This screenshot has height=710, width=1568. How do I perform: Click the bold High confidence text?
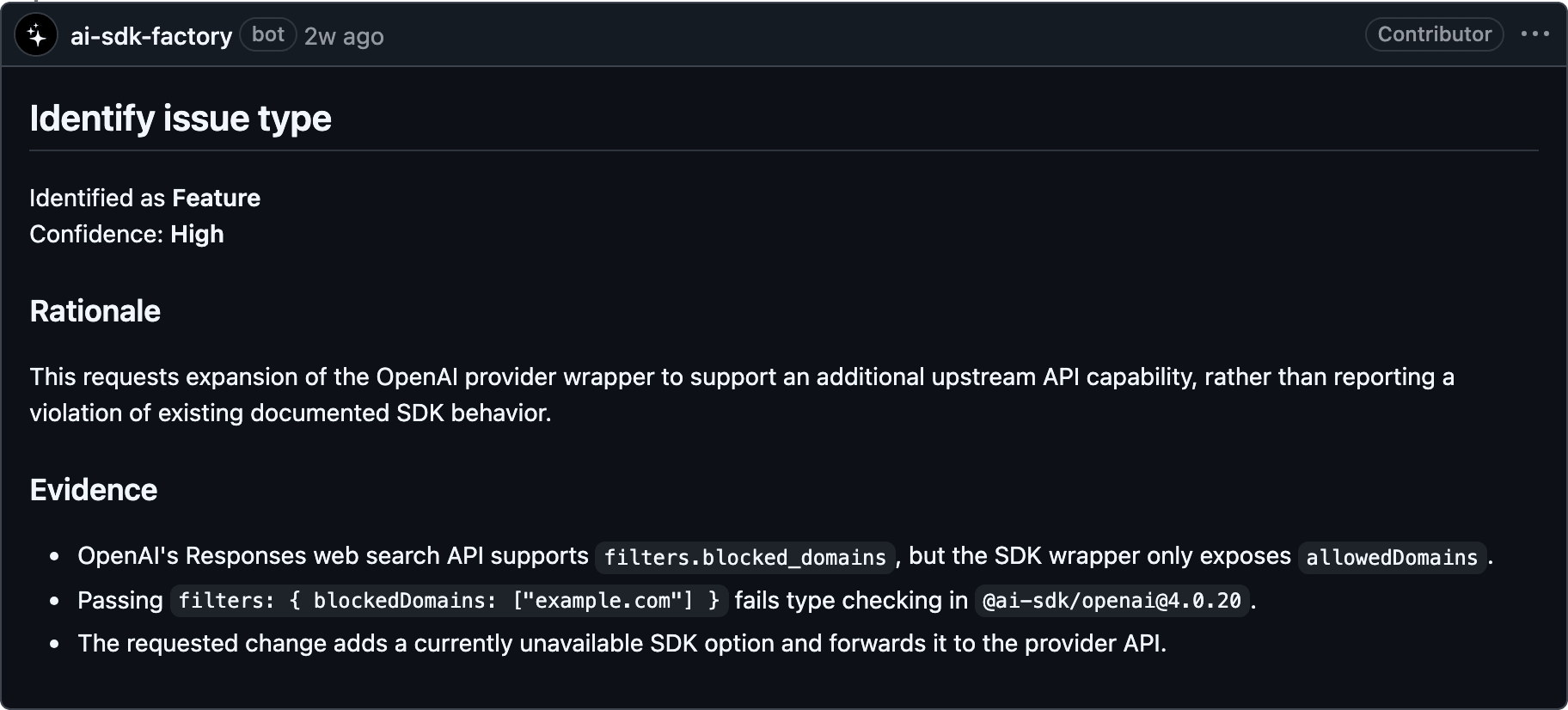(197, 234)
